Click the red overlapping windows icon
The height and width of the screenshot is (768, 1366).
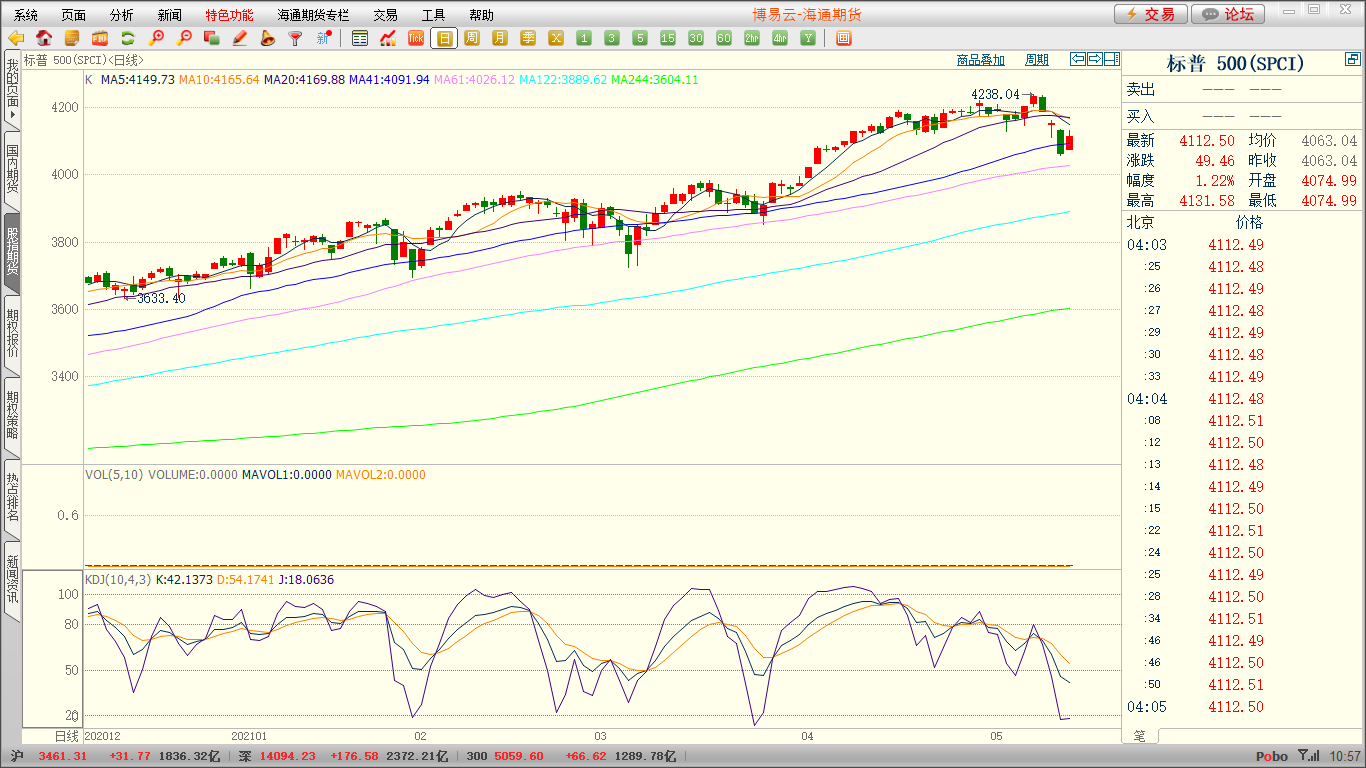tap(212, 38)
